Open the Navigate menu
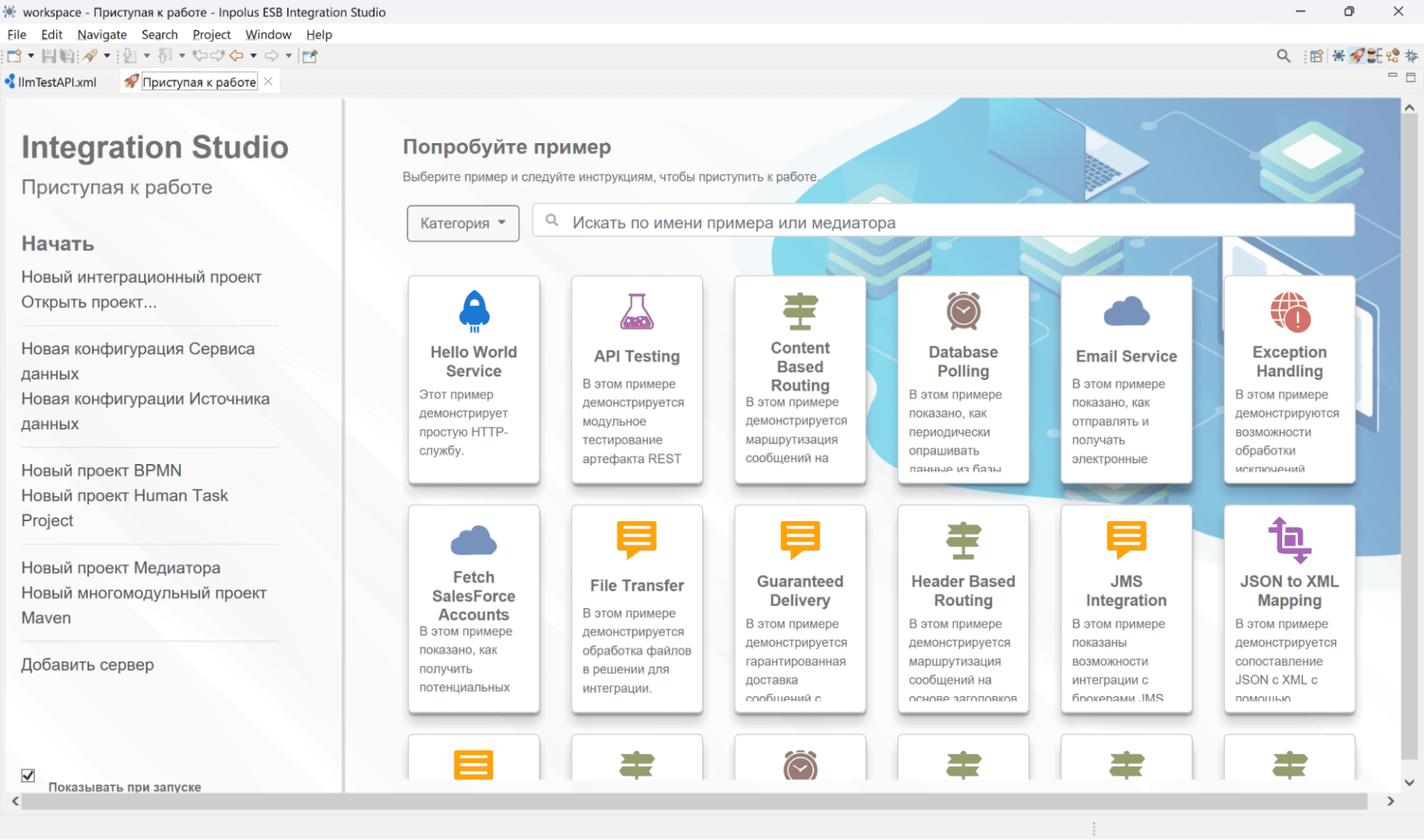1424x840 pixels. point(102,34)
